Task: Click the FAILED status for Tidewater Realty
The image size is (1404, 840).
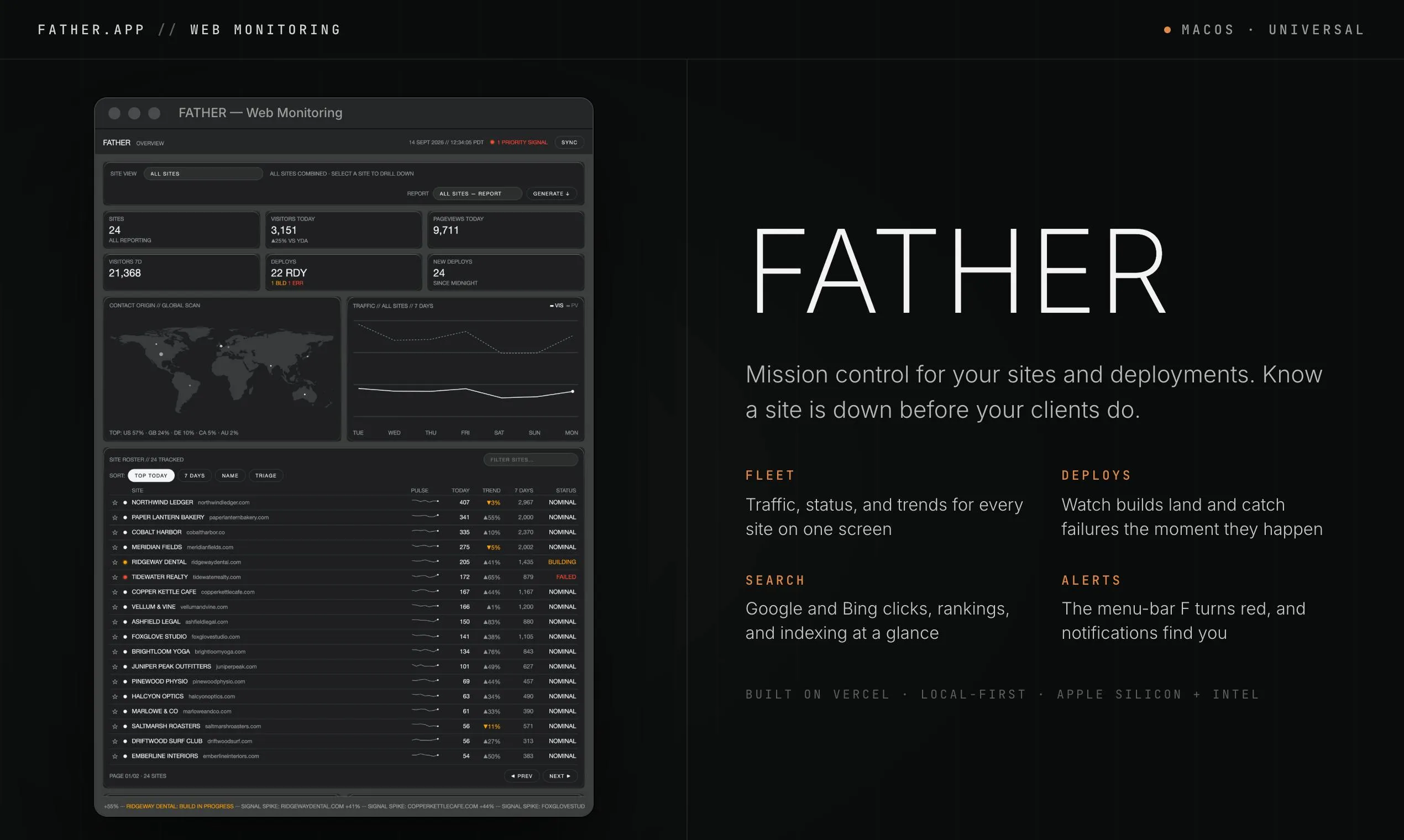Action: coord(565,577)
